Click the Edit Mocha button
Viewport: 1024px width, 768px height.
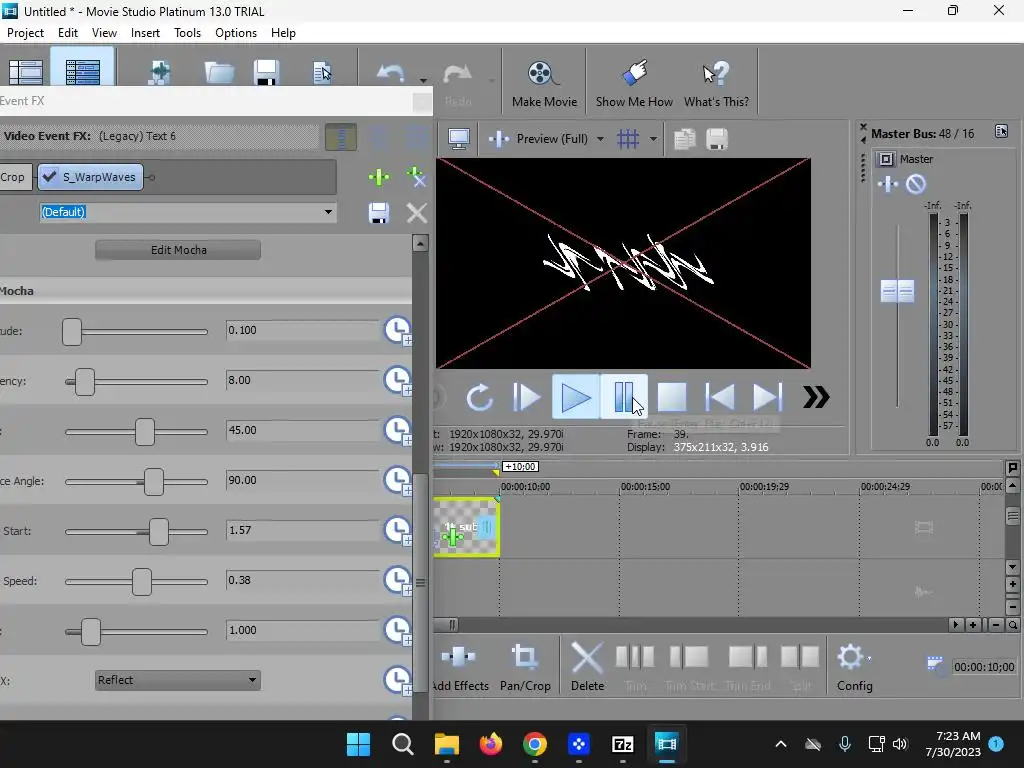tap(178, 250)
